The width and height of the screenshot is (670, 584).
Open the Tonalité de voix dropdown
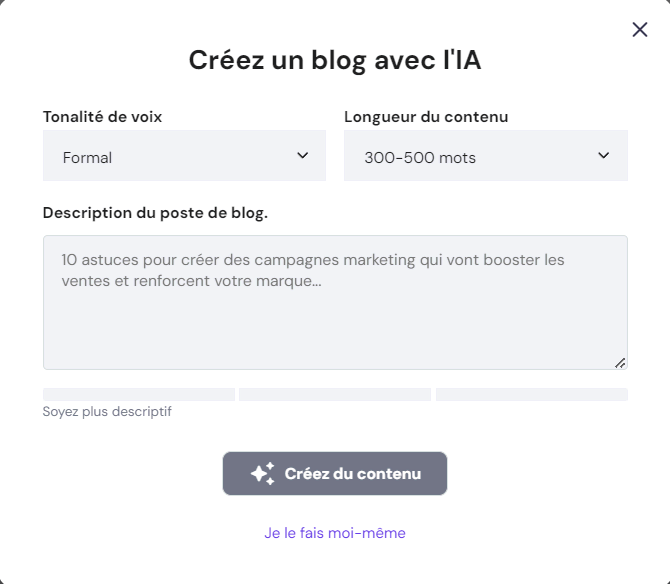click(184, 156)
